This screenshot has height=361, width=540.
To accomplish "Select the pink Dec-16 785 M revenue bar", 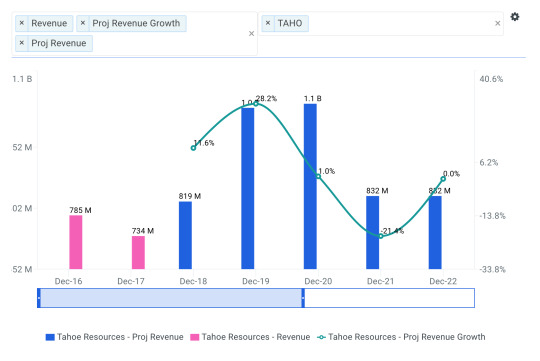I will coord(76,242).
